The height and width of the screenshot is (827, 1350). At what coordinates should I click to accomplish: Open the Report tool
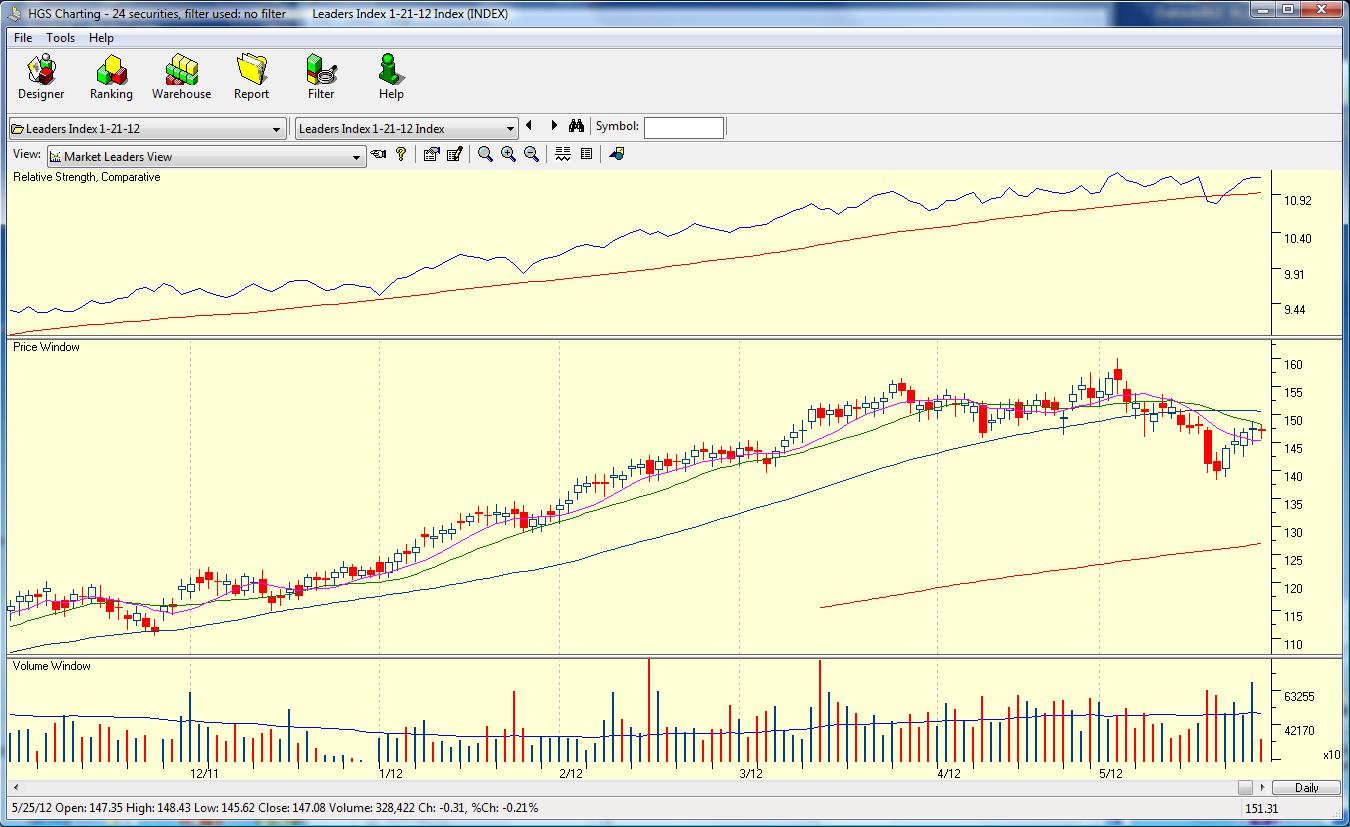point(251,77)
